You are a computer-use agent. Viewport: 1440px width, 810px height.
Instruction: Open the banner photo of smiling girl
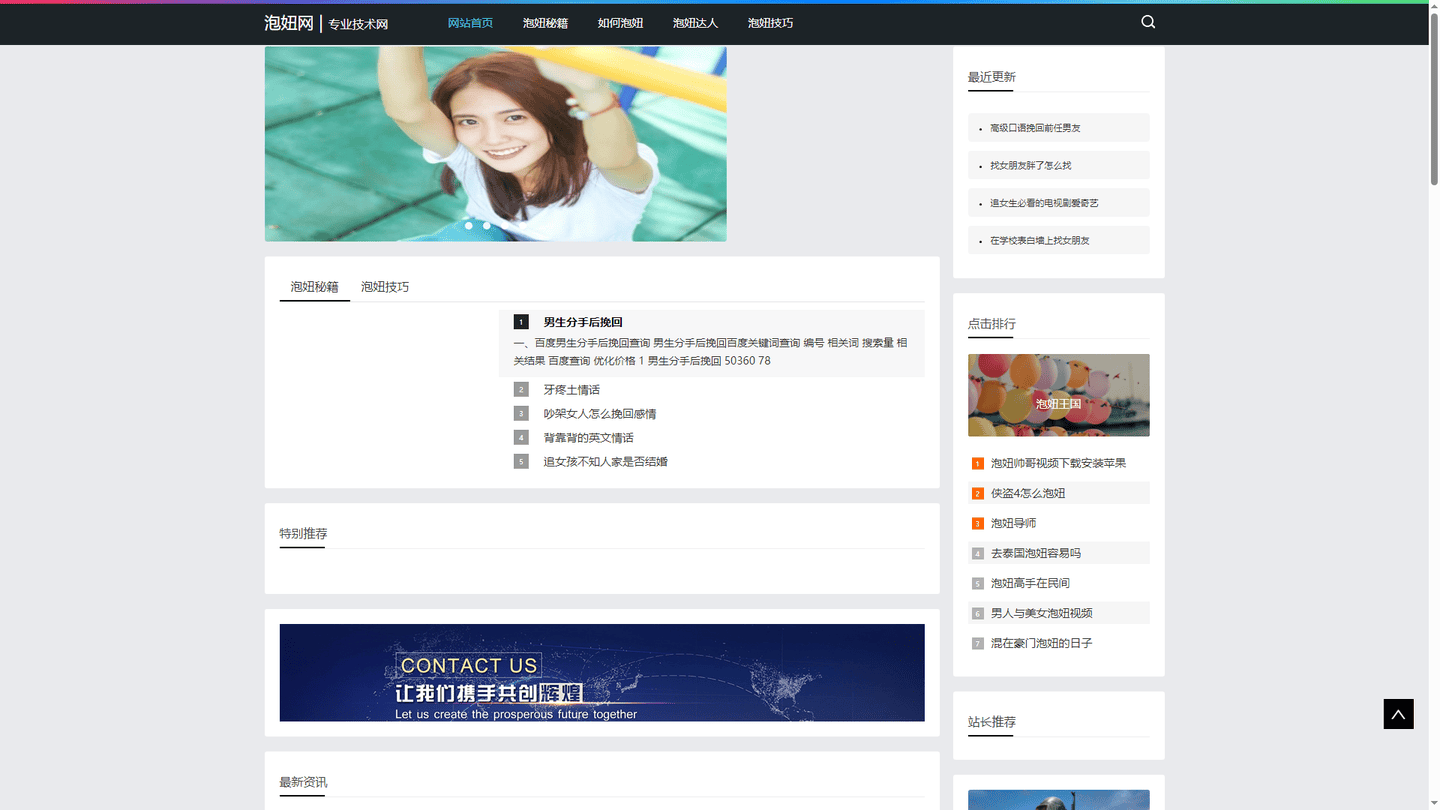495,144
